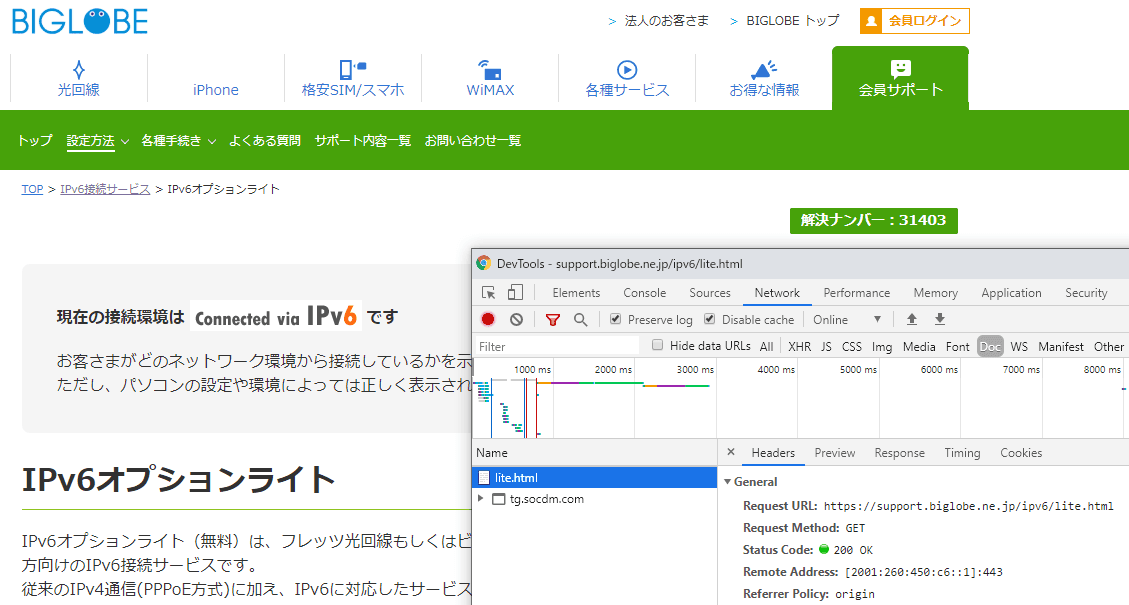Open the network request filter options funnel
This screenshot has width=1129, height=605.
555,319
